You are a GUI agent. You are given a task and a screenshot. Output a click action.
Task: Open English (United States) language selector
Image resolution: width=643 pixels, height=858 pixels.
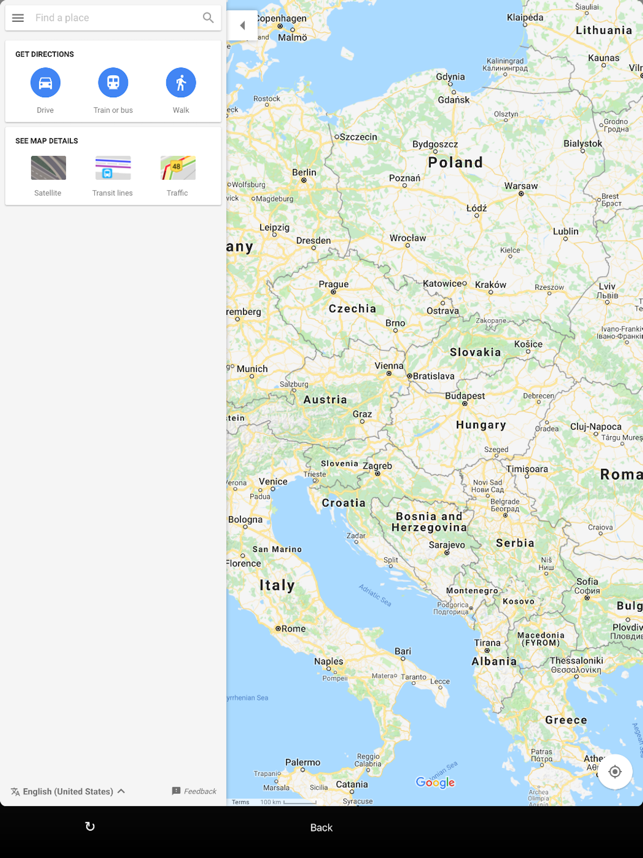[x=68, y=791]
